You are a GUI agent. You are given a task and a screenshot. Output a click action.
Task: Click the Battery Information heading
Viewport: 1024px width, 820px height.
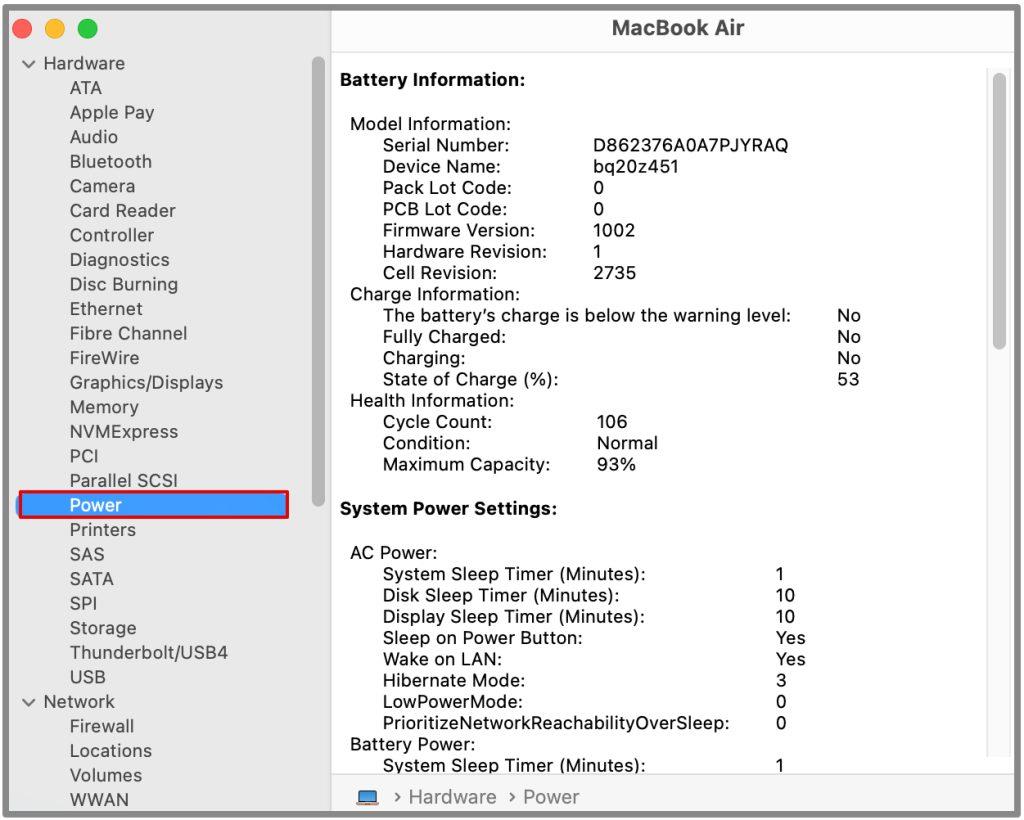click(432, 80)
